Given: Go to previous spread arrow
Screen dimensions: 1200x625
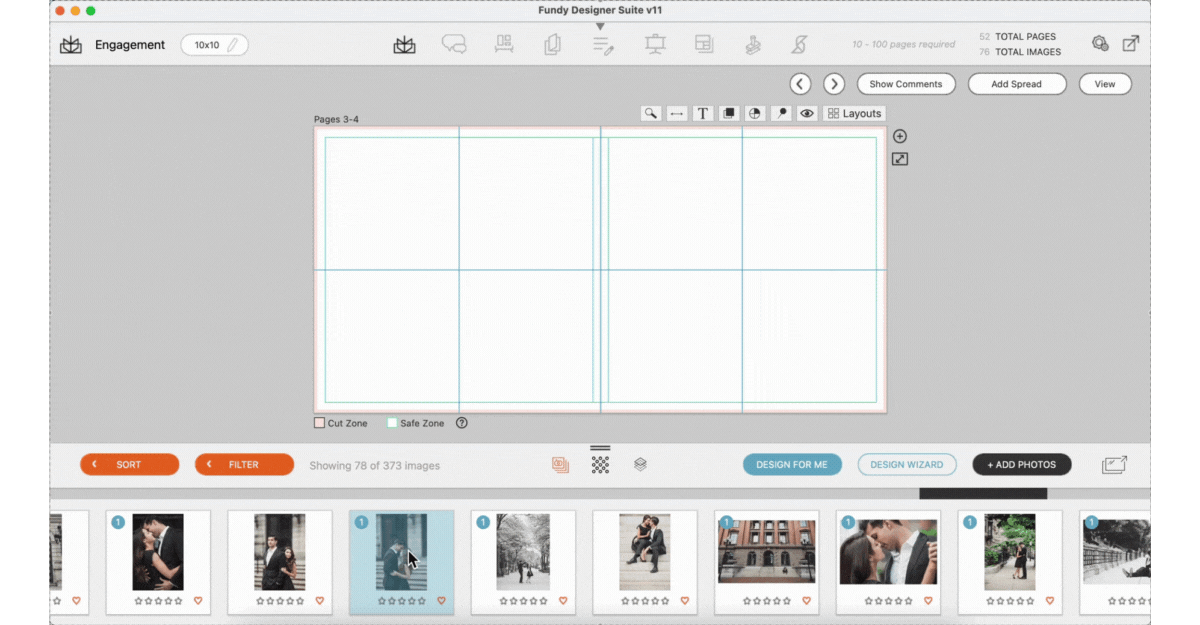Looking at the screenshot, I should click(800, 84).
